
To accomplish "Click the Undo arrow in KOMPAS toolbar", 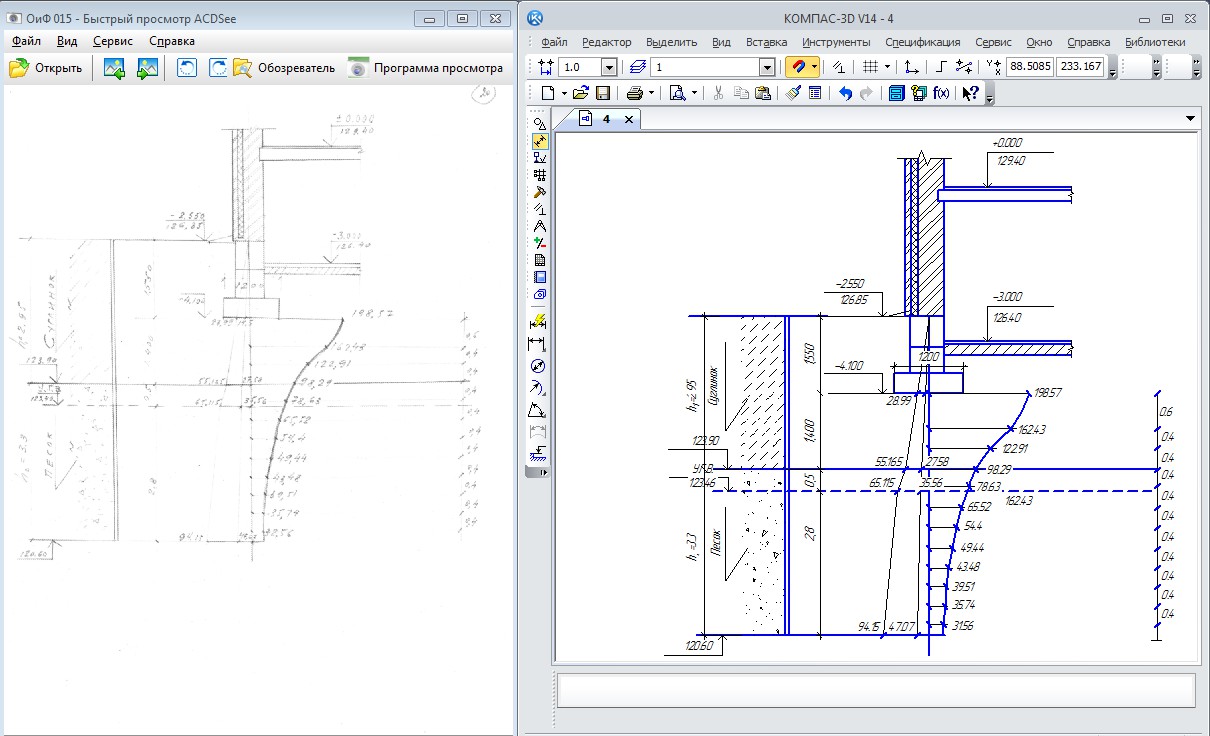I will coord(845,93).
